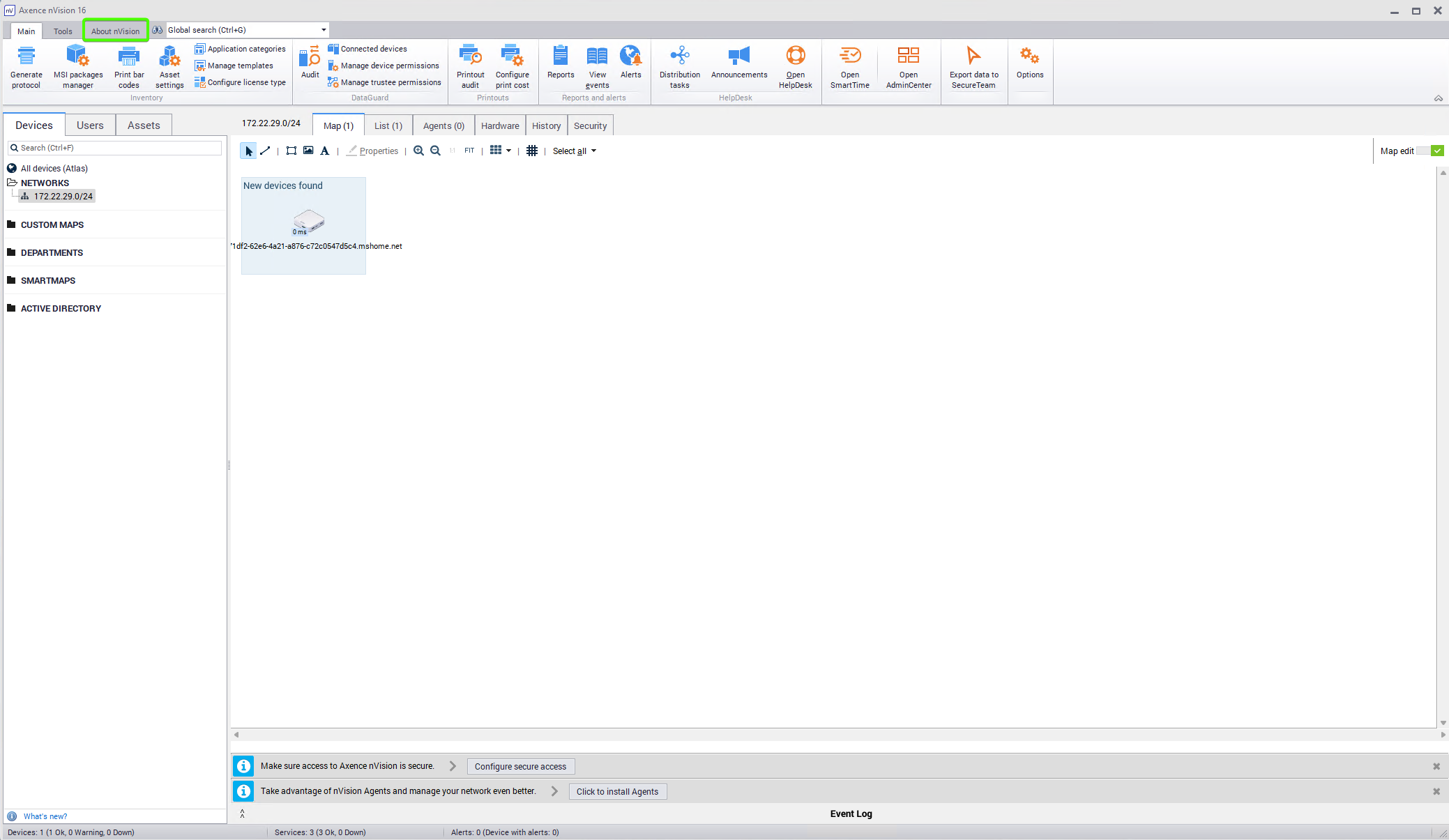Select the line drawing tool
Screen dimensions: 1449x840
[x=265, y=151]
